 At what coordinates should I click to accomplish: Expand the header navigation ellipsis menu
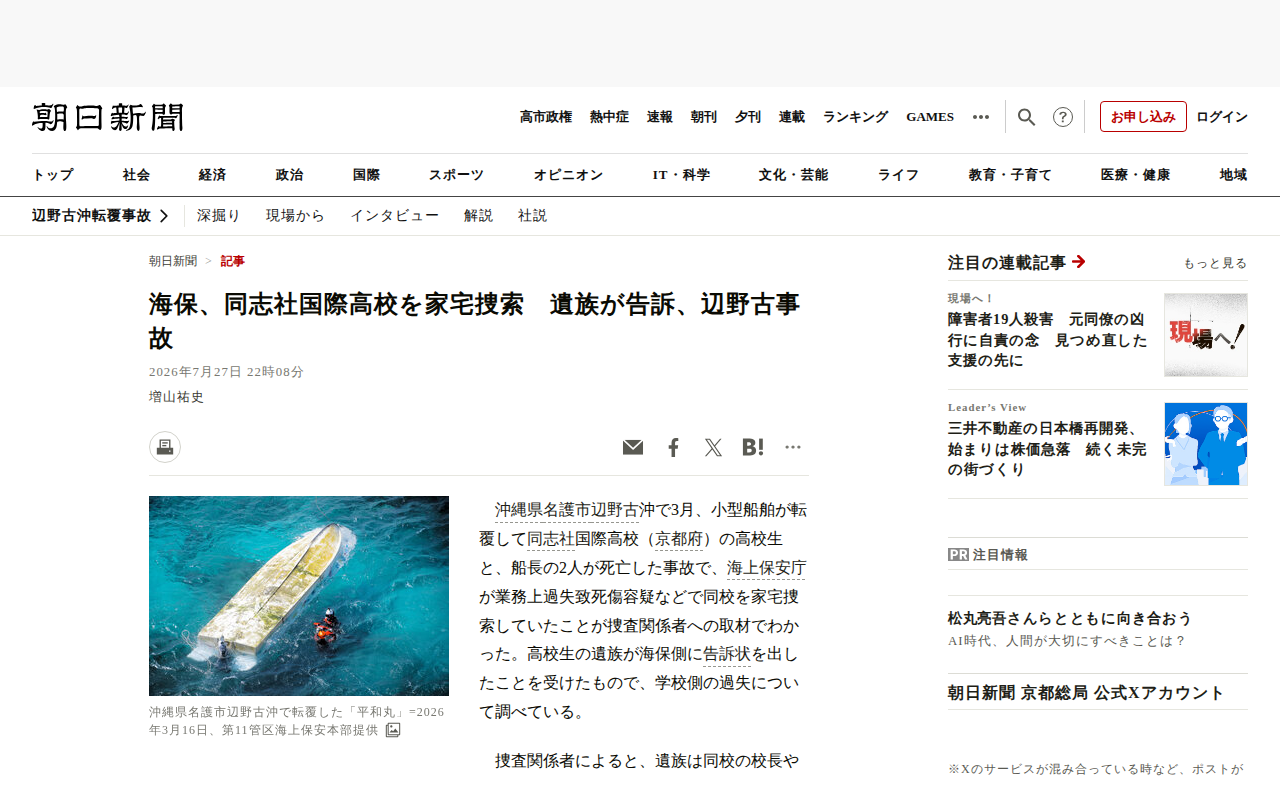coord(981,117)
